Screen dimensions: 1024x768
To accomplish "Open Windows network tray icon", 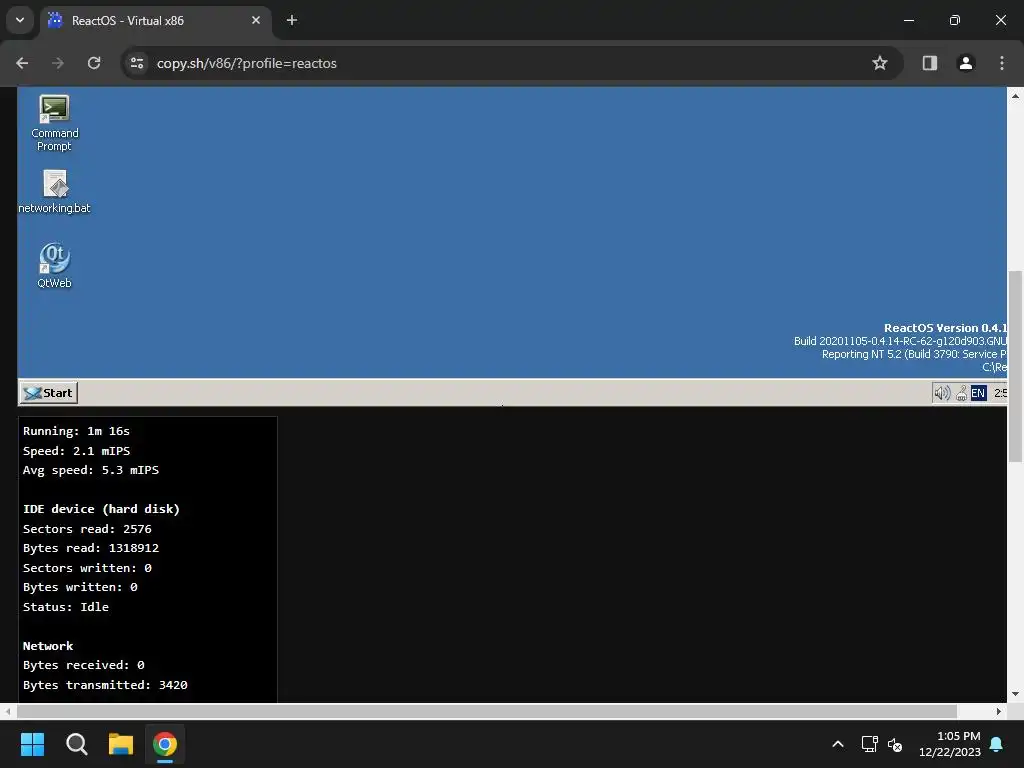I will (x=869, y=744).
